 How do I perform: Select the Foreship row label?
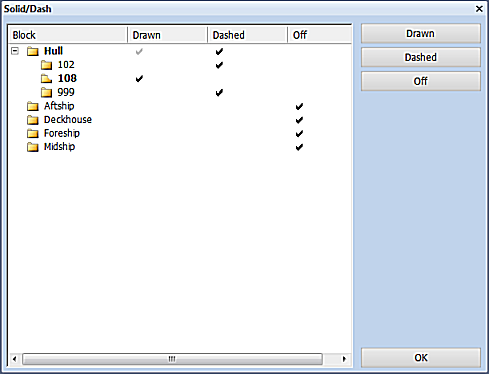(62, 133)
